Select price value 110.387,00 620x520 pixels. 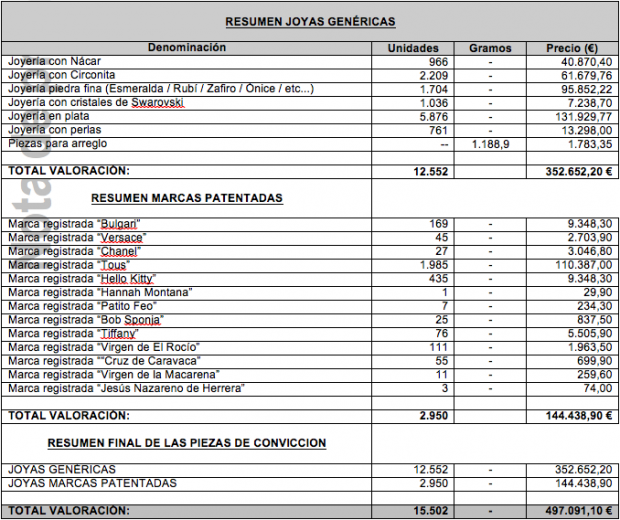click(584, 265)
